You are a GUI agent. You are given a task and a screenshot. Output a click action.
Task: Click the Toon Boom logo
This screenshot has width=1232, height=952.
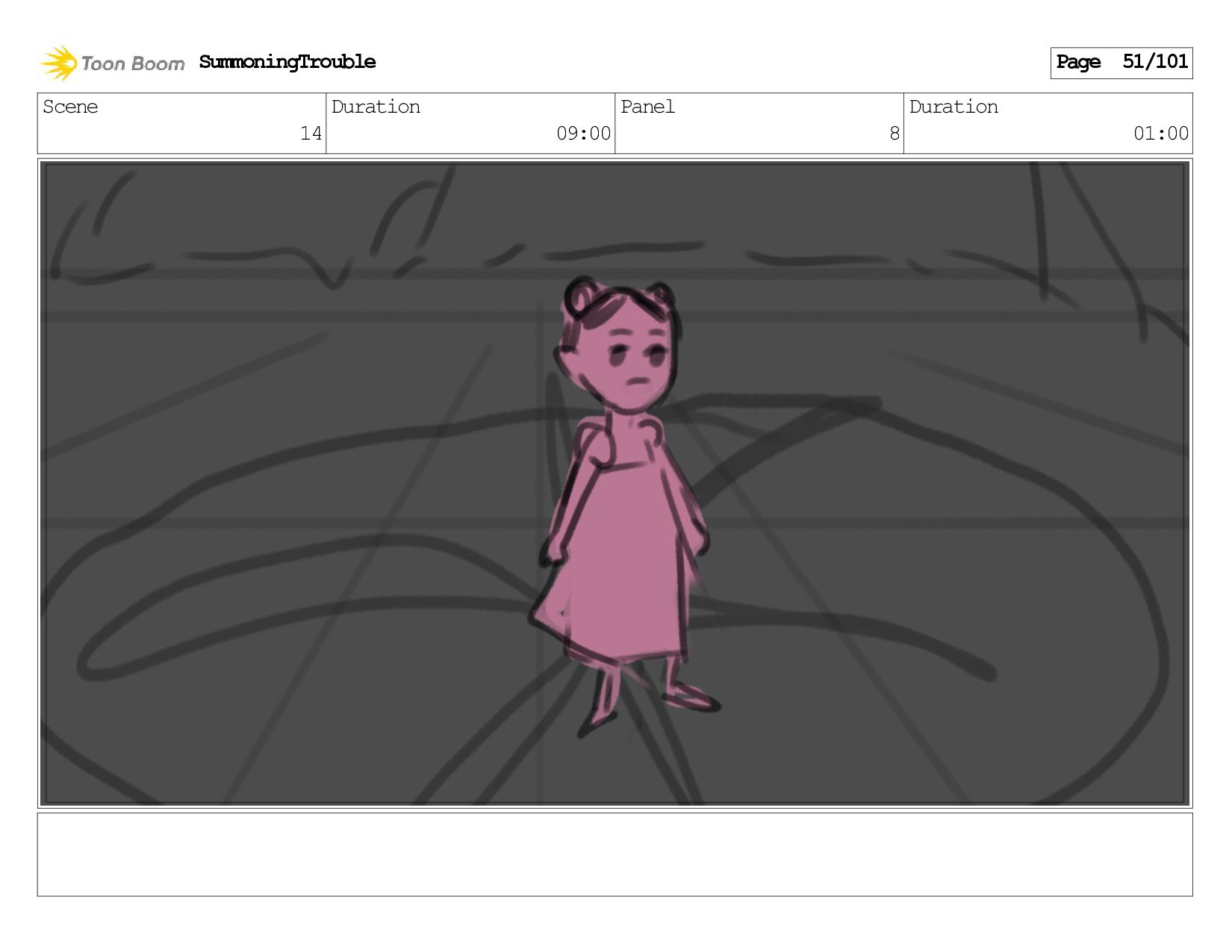click(112, 63)
